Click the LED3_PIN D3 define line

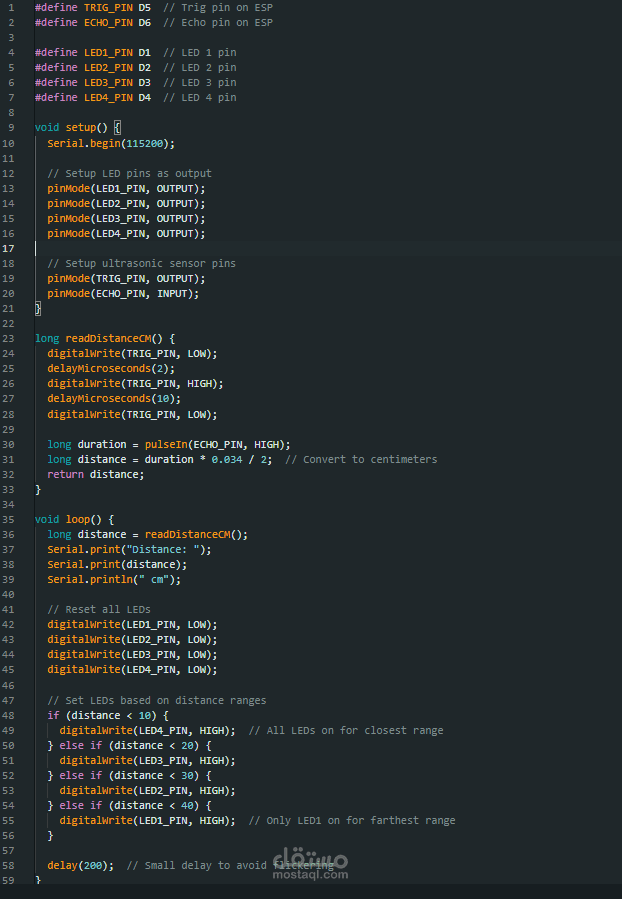point(93,82)
